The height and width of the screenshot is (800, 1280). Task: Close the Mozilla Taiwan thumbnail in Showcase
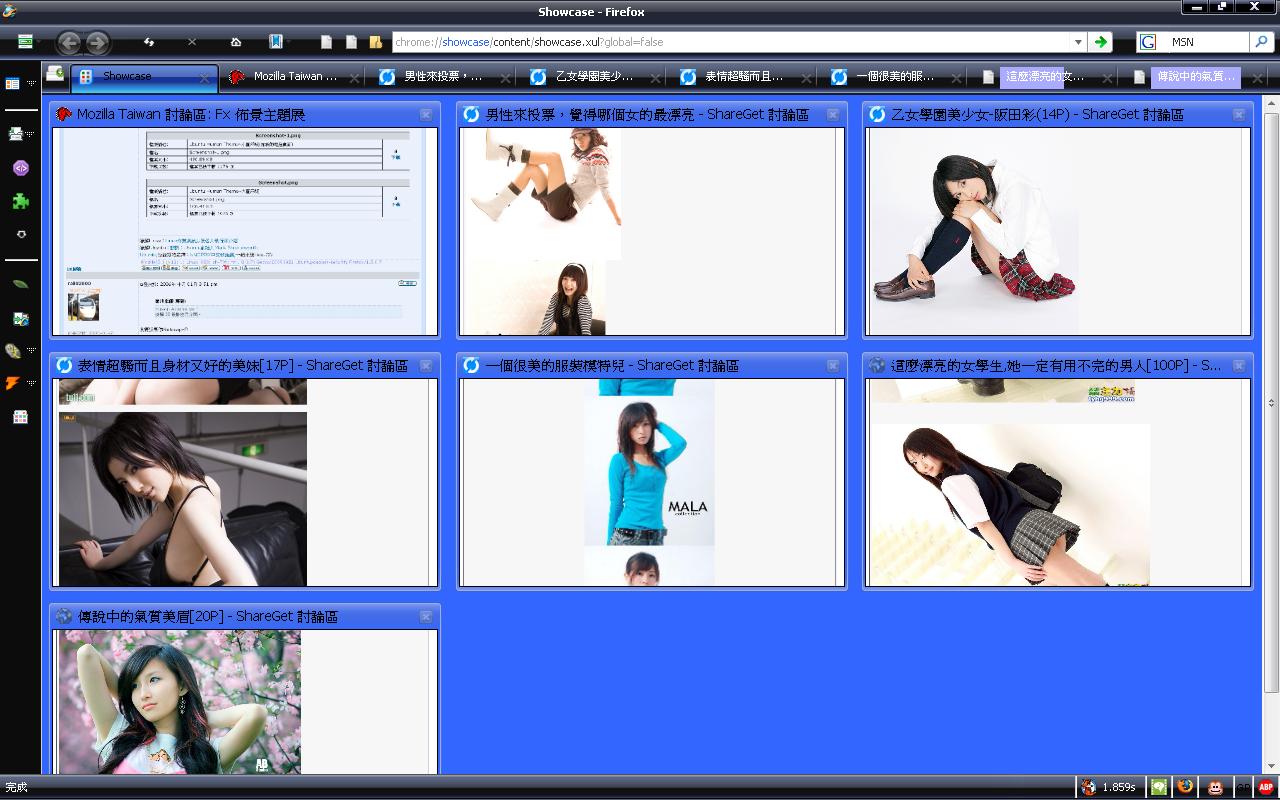(426, 115)
